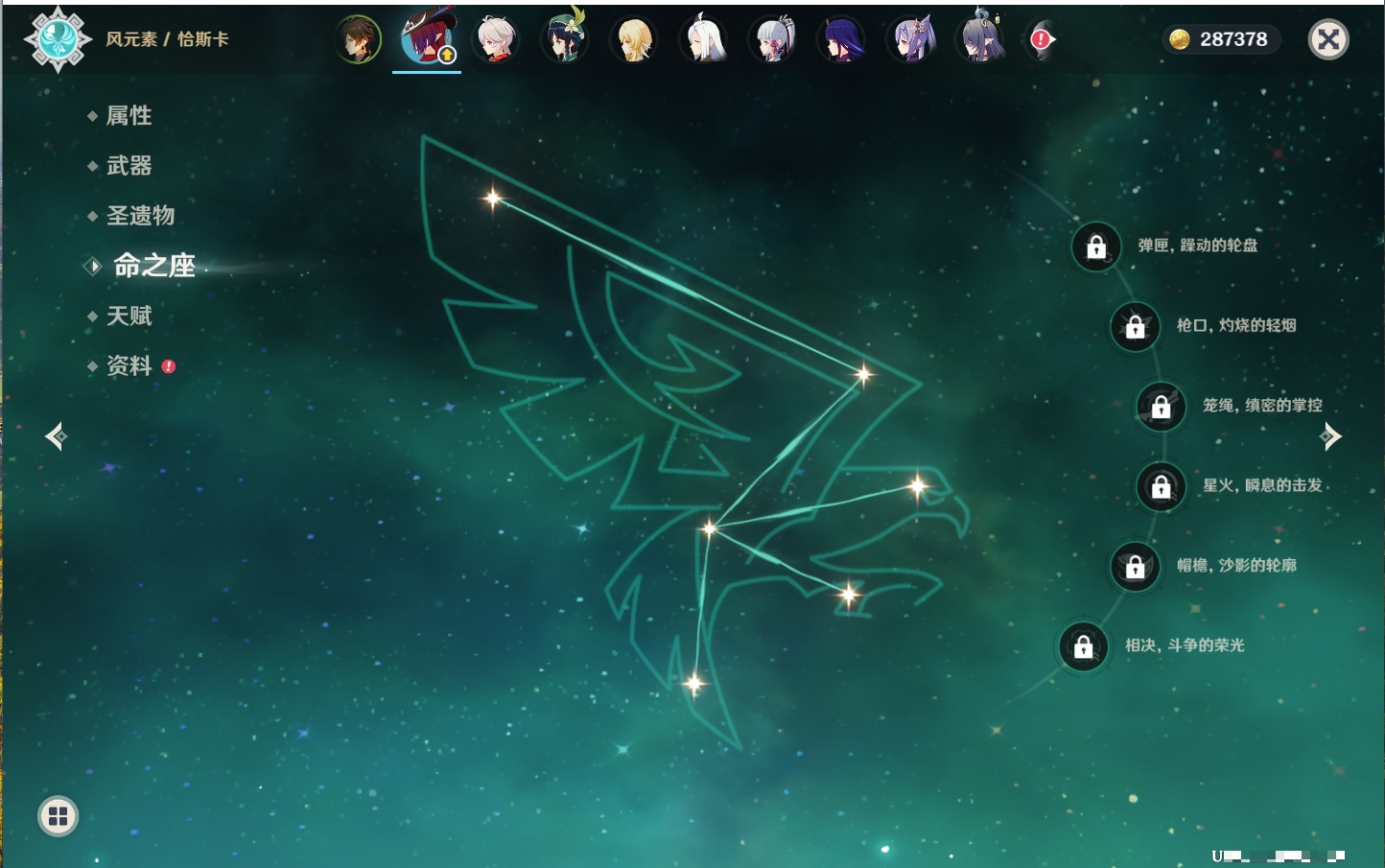Click the star beside the eagle's head
The width and height of the screenshot is (1385, 868).
pyautogui.click(x=918, y=487)
